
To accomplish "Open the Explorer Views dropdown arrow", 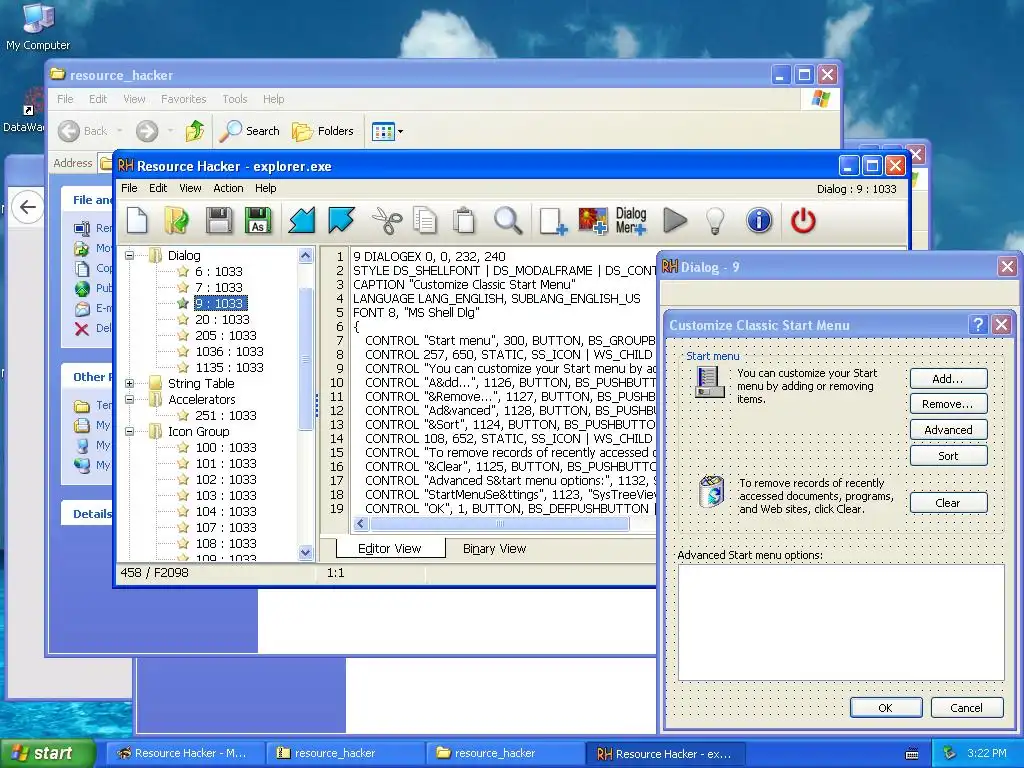I will tap(400, 131).
